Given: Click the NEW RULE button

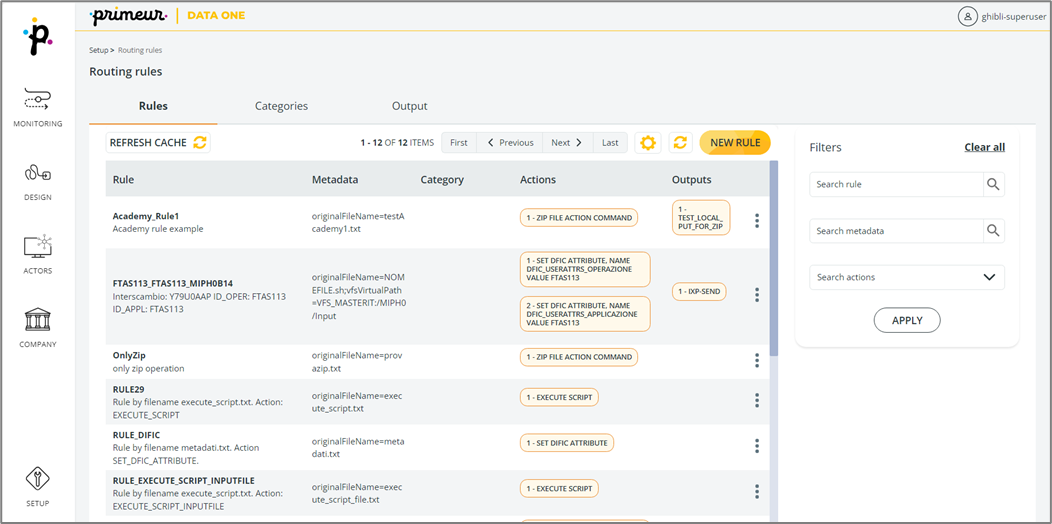Looking at the screenshot, I should point(735,143).
